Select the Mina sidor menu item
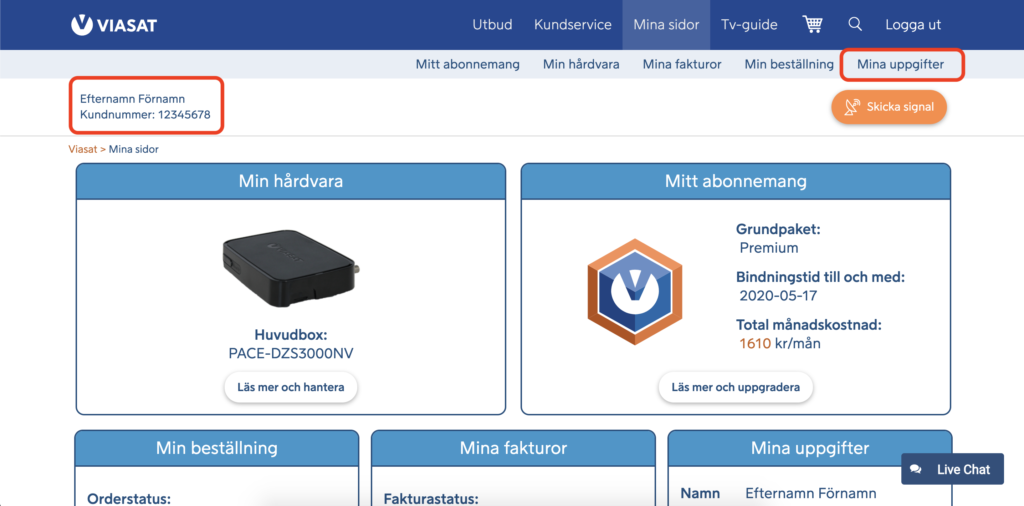 tap(666, 25)
